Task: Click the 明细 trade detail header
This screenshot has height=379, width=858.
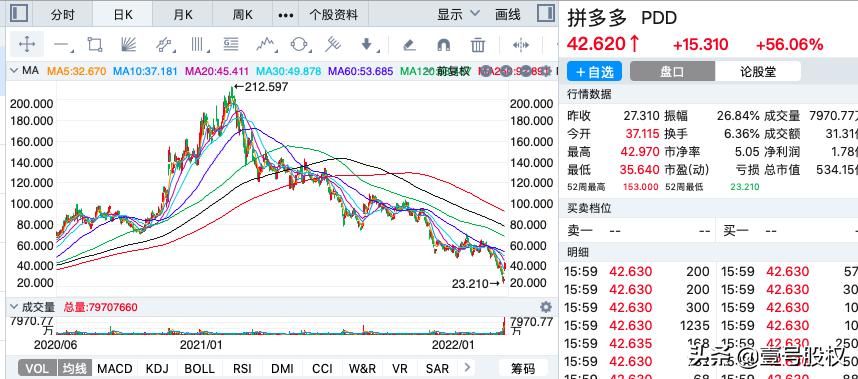Action: click(x=578, y=253)
